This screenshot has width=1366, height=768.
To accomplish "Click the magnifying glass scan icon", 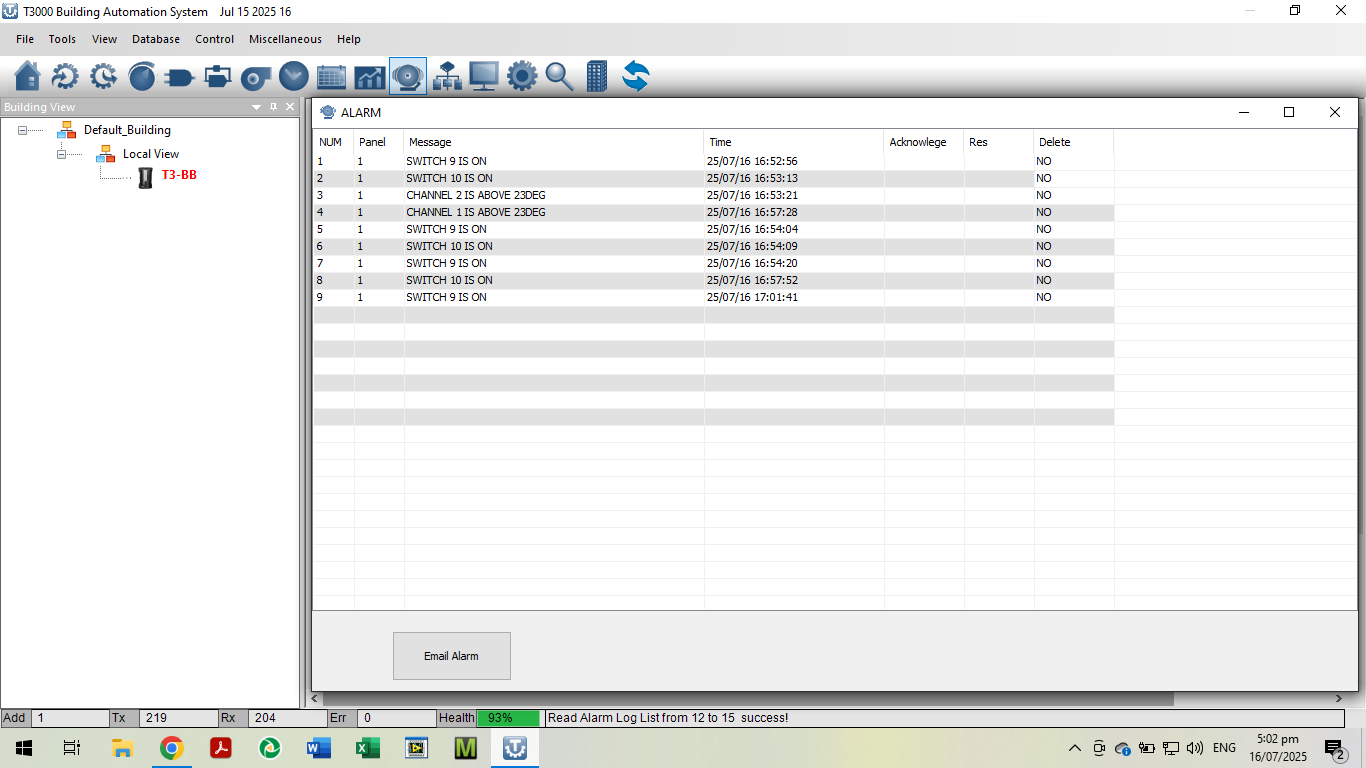I will [559, 76].
